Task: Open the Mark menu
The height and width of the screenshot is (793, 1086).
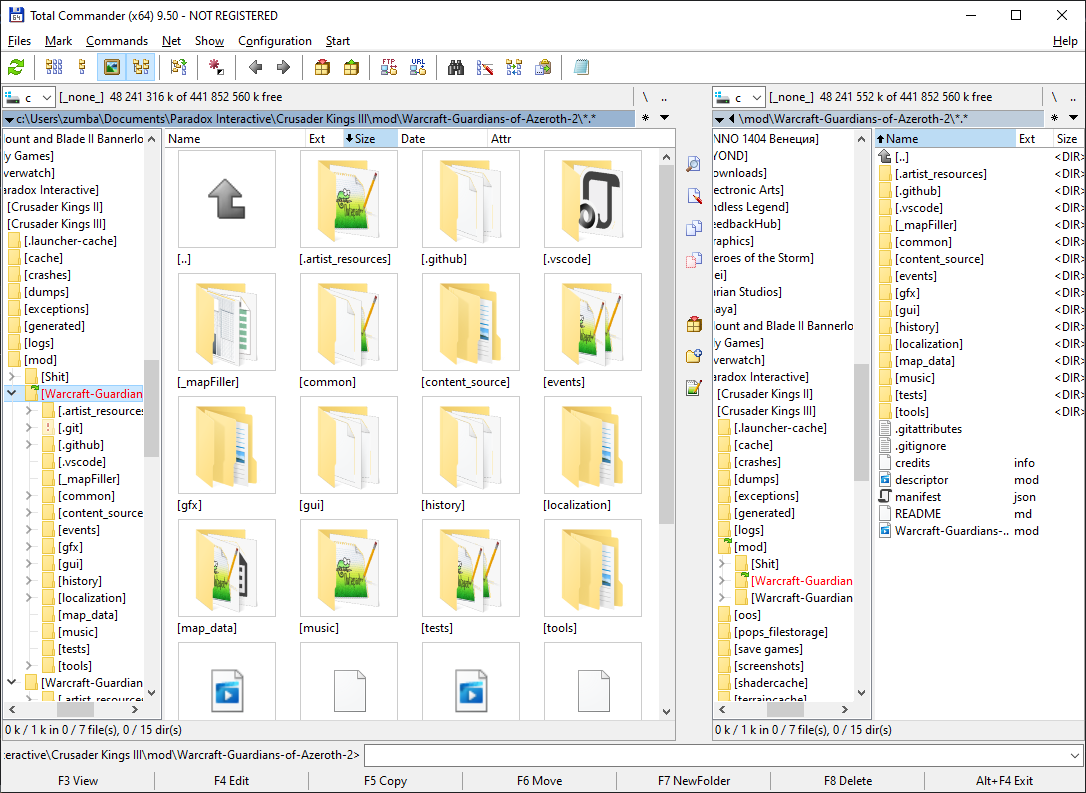Action: [x=58, y=41]
